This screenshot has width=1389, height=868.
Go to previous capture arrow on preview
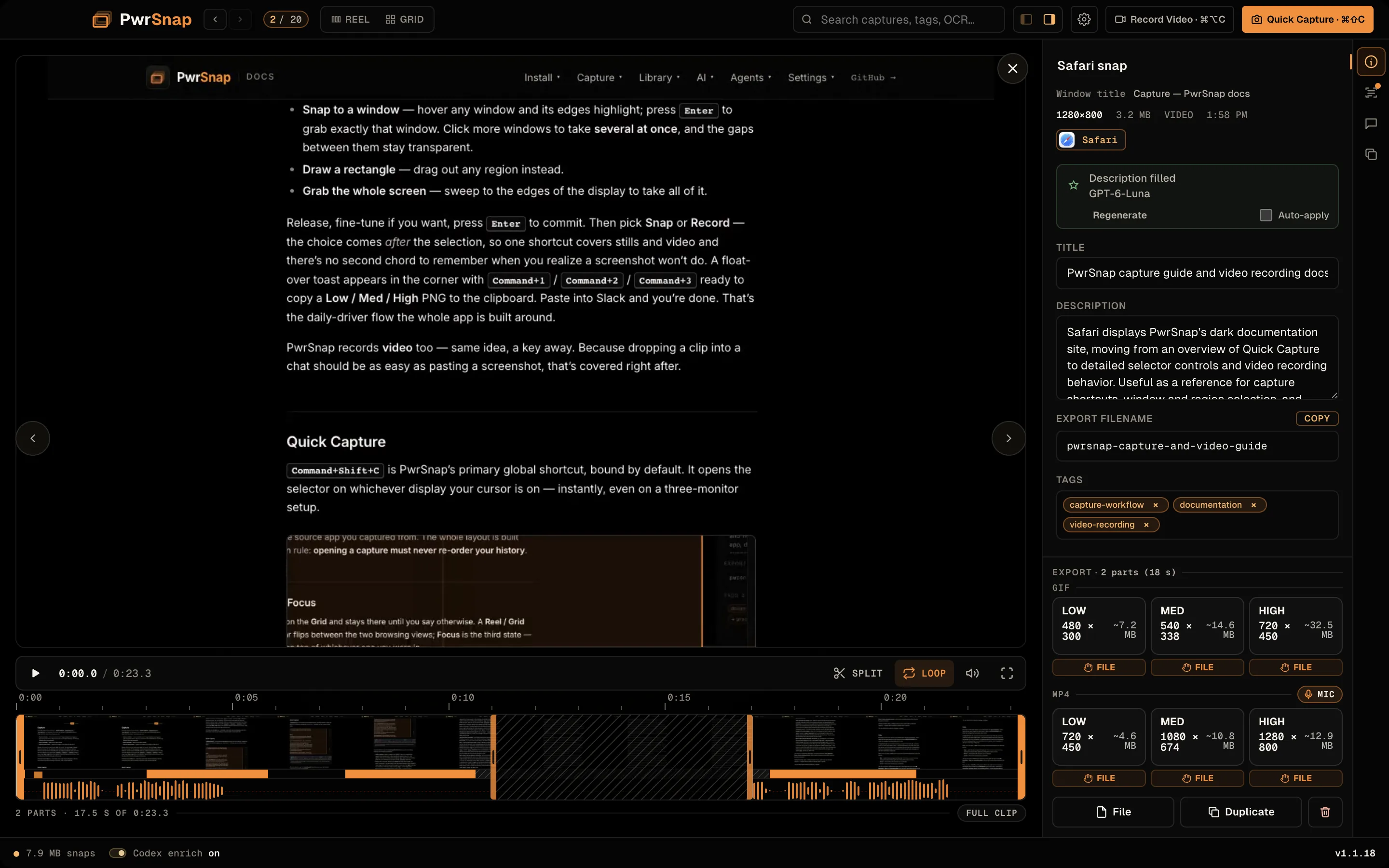33,439
